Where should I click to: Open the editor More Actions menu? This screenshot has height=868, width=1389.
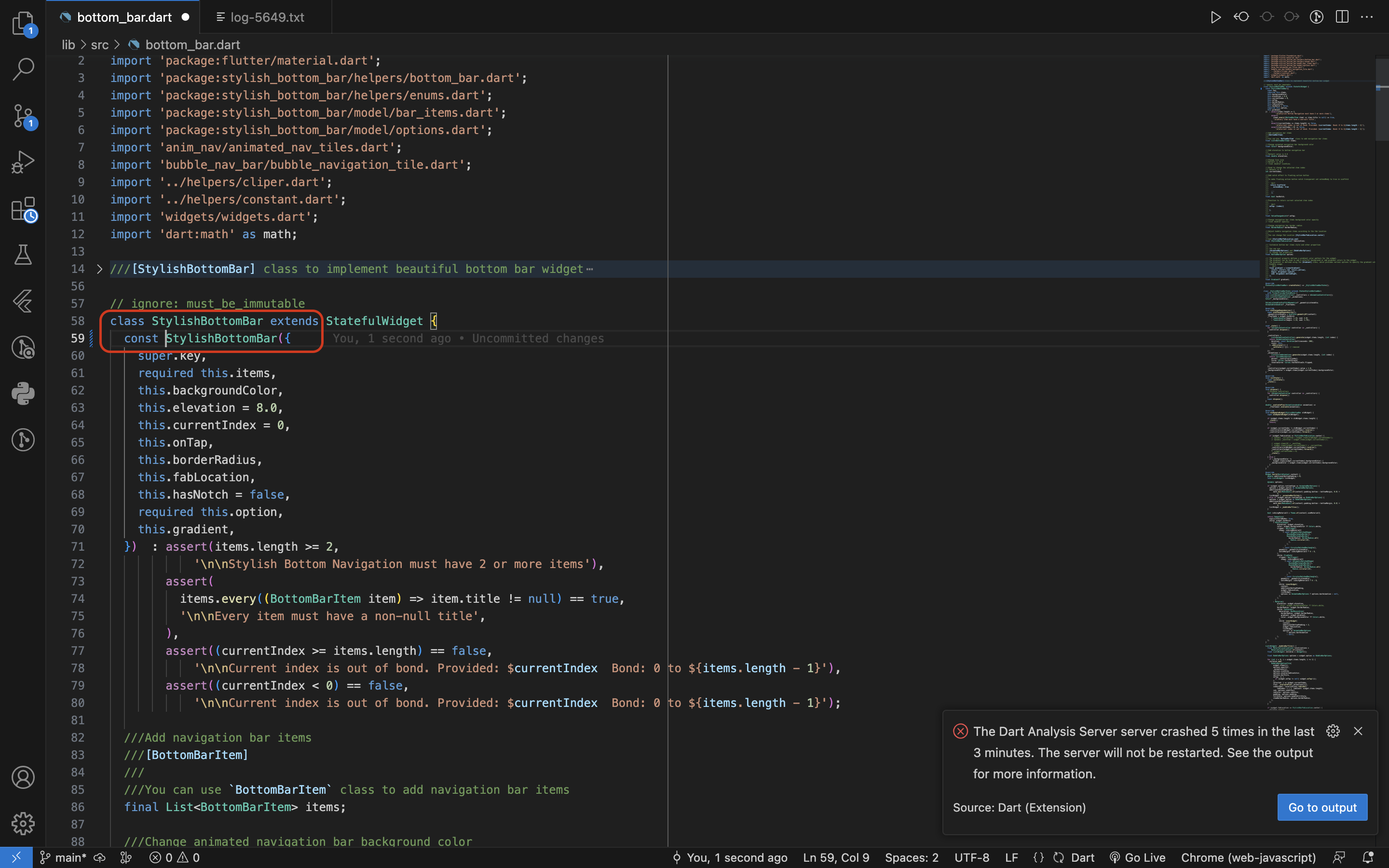click(x=1367, y=17)
